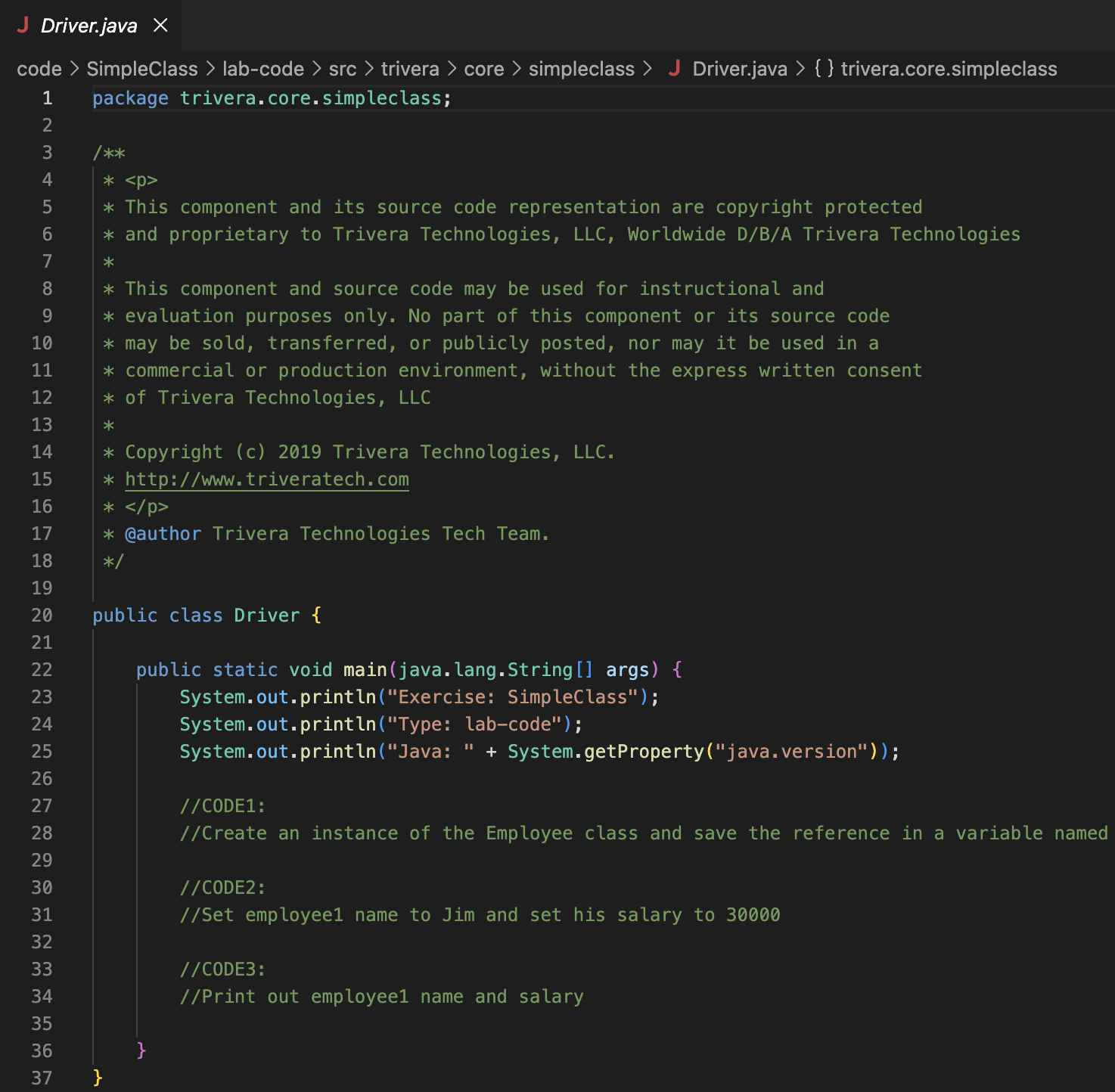1115x1092 pixels.
Task: Click the Java file icon on the tab
Action: click(x=23, y=26)
